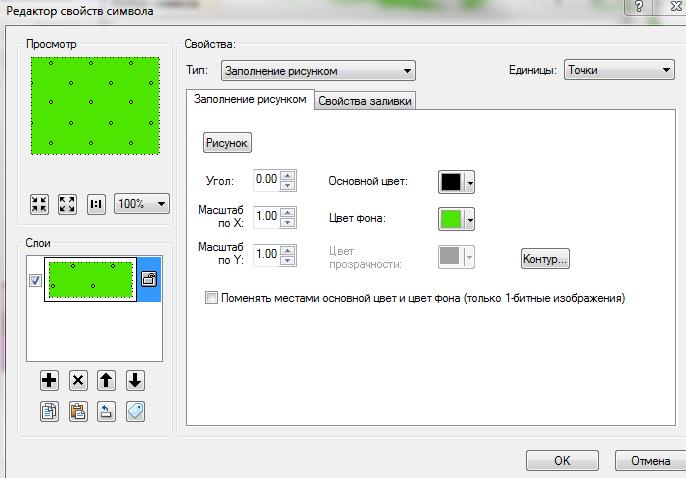Click the copy layer icon
Viewport: 686px width, 478px height.
click(49, 412)
